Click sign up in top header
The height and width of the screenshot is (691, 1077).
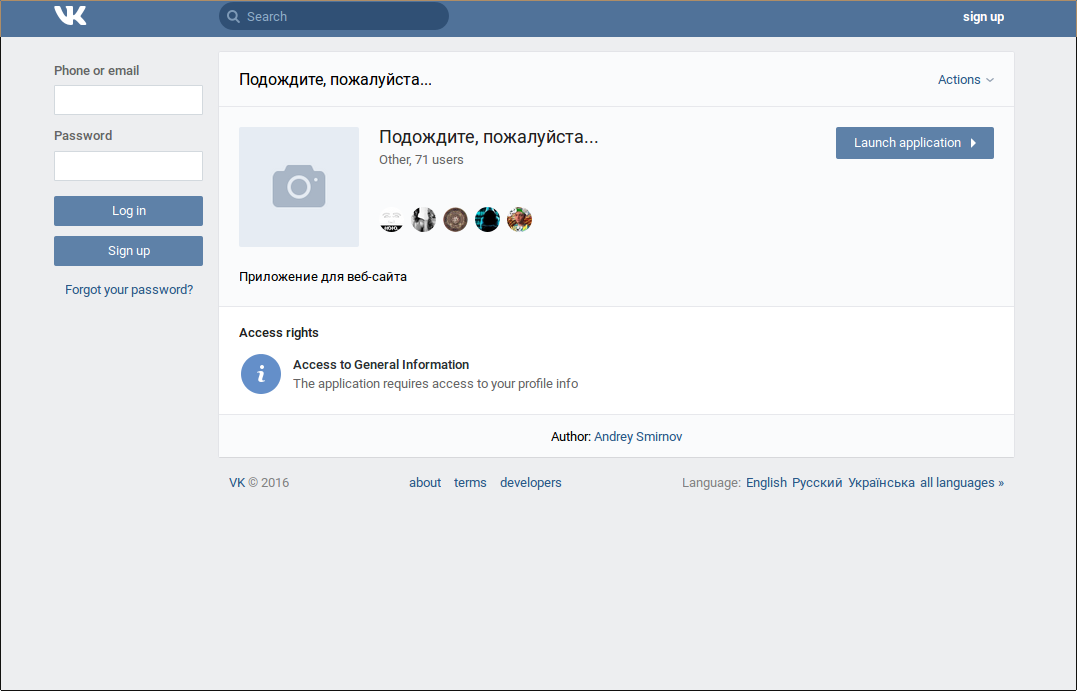pyautogui.click(x=983, y=17)
